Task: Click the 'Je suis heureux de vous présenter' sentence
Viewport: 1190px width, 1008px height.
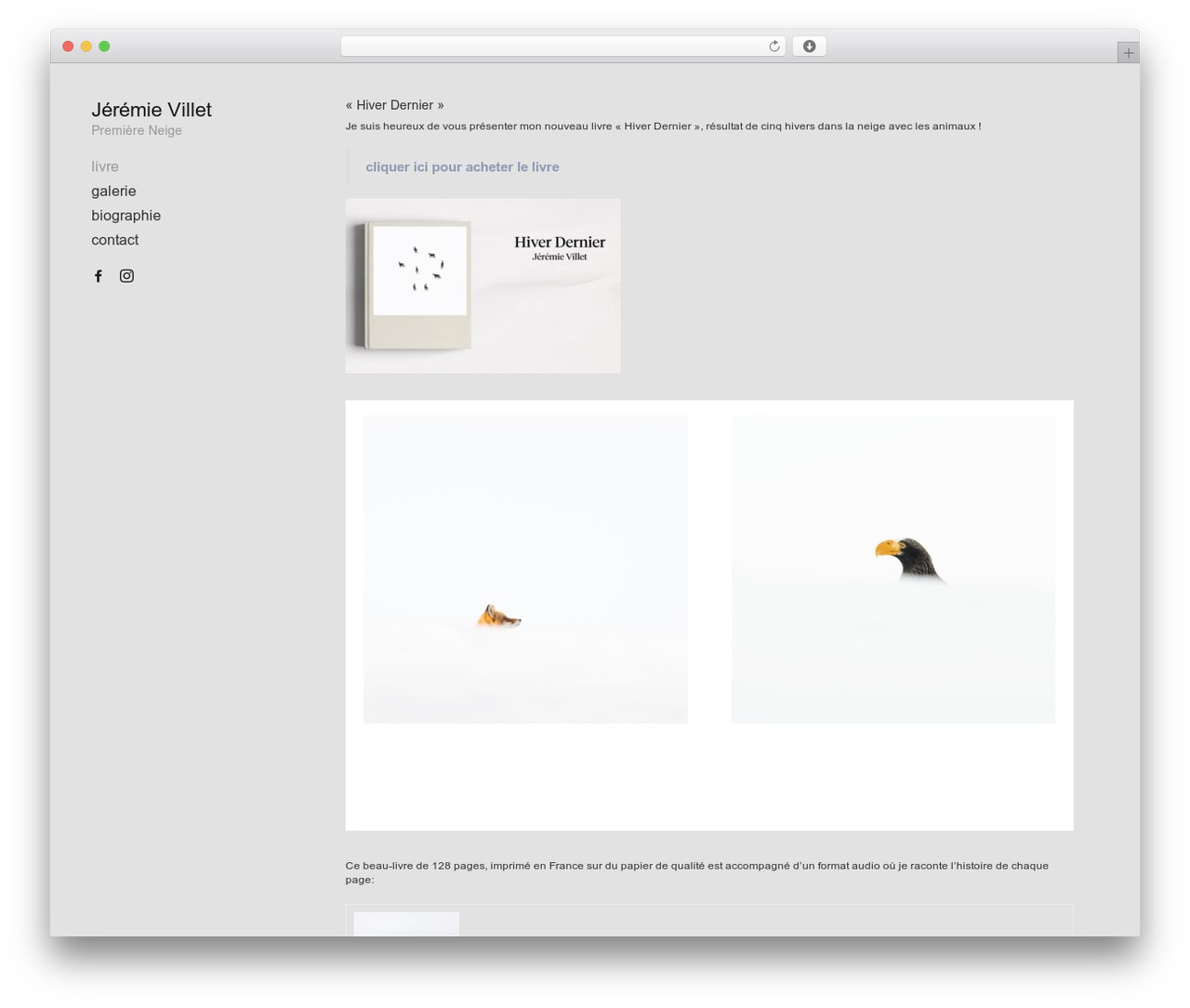Action: click(663, 126)
